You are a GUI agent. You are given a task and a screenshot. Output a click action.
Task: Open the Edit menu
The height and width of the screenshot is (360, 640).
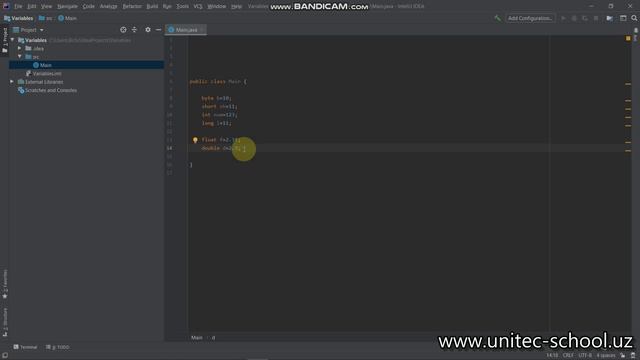coord(32,7)
